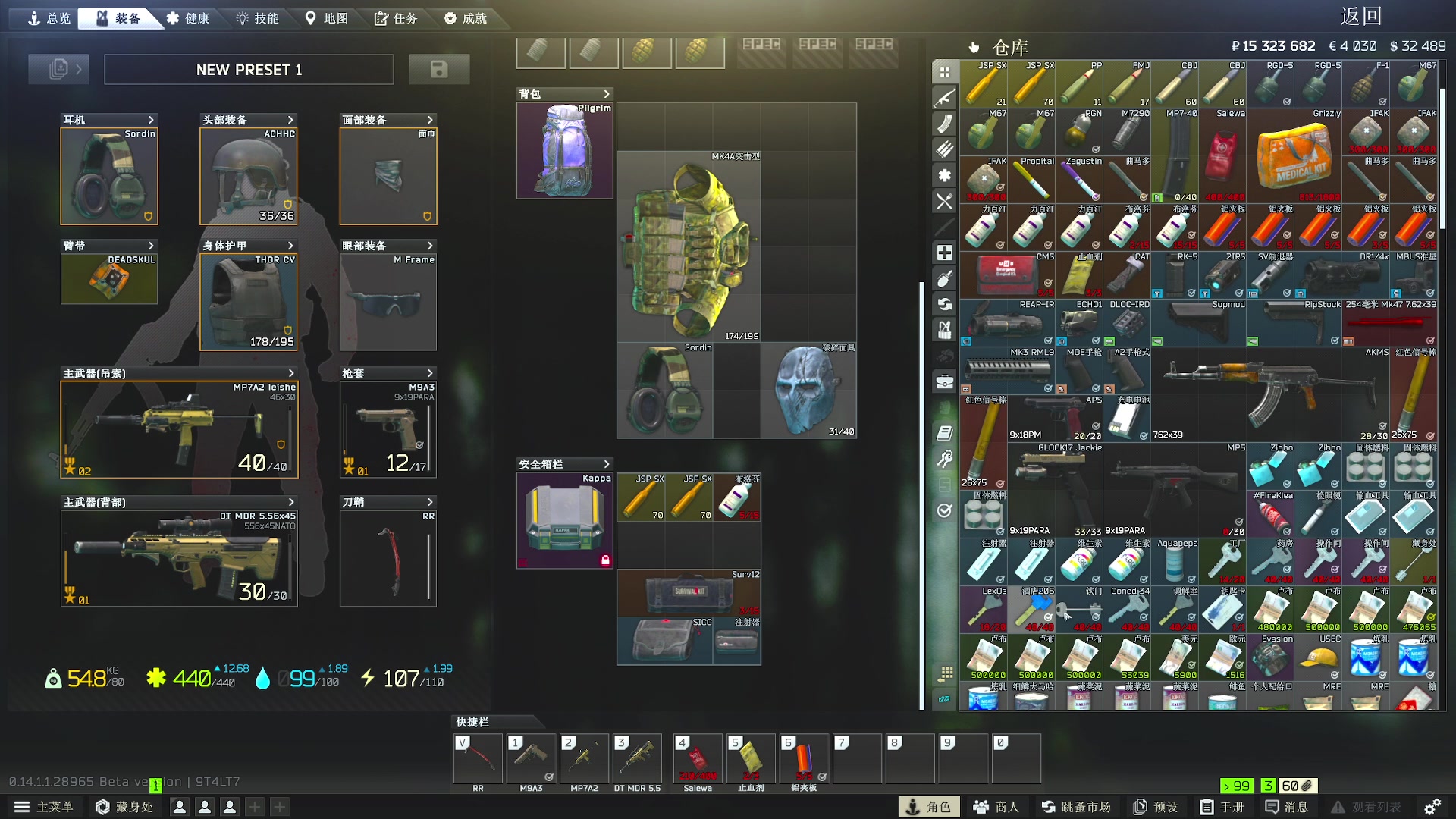
Task: Filter stash by quest checkmark icon
Action: [x=944, y=510]
